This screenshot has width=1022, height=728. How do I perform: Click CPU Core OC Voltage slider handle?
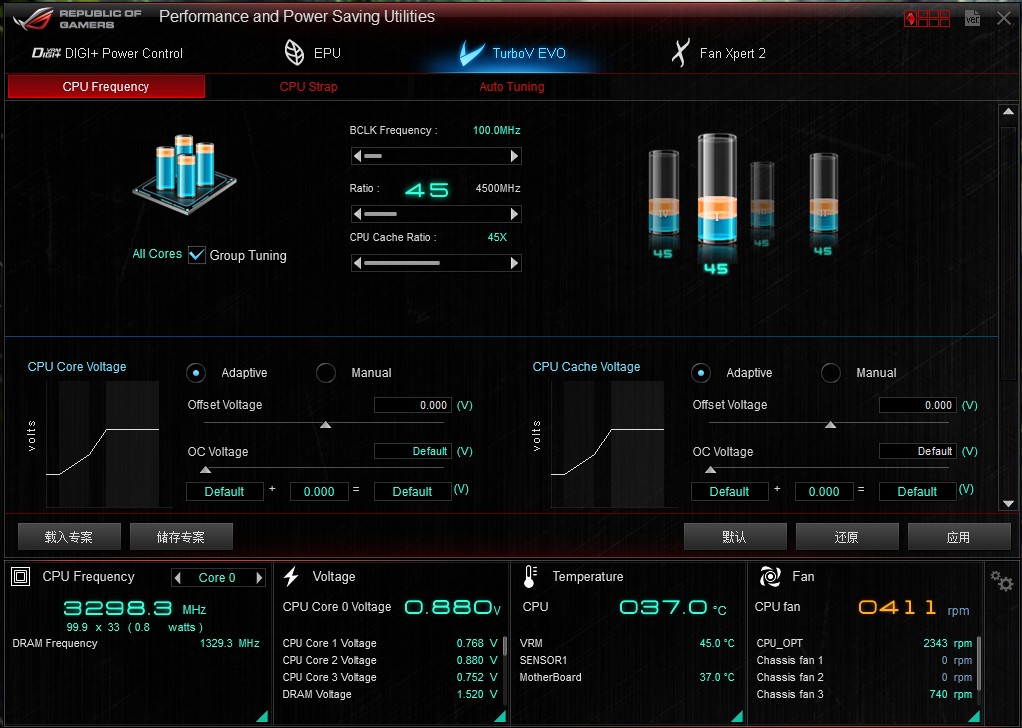206,469
